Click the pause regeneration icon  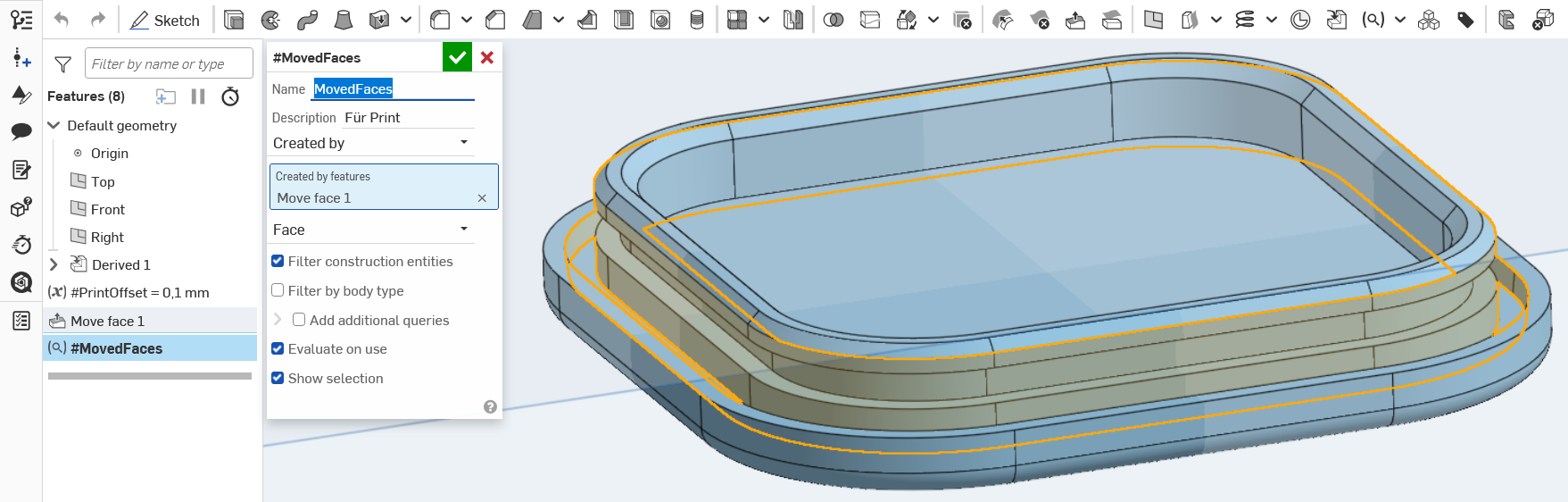coord(198,96)
